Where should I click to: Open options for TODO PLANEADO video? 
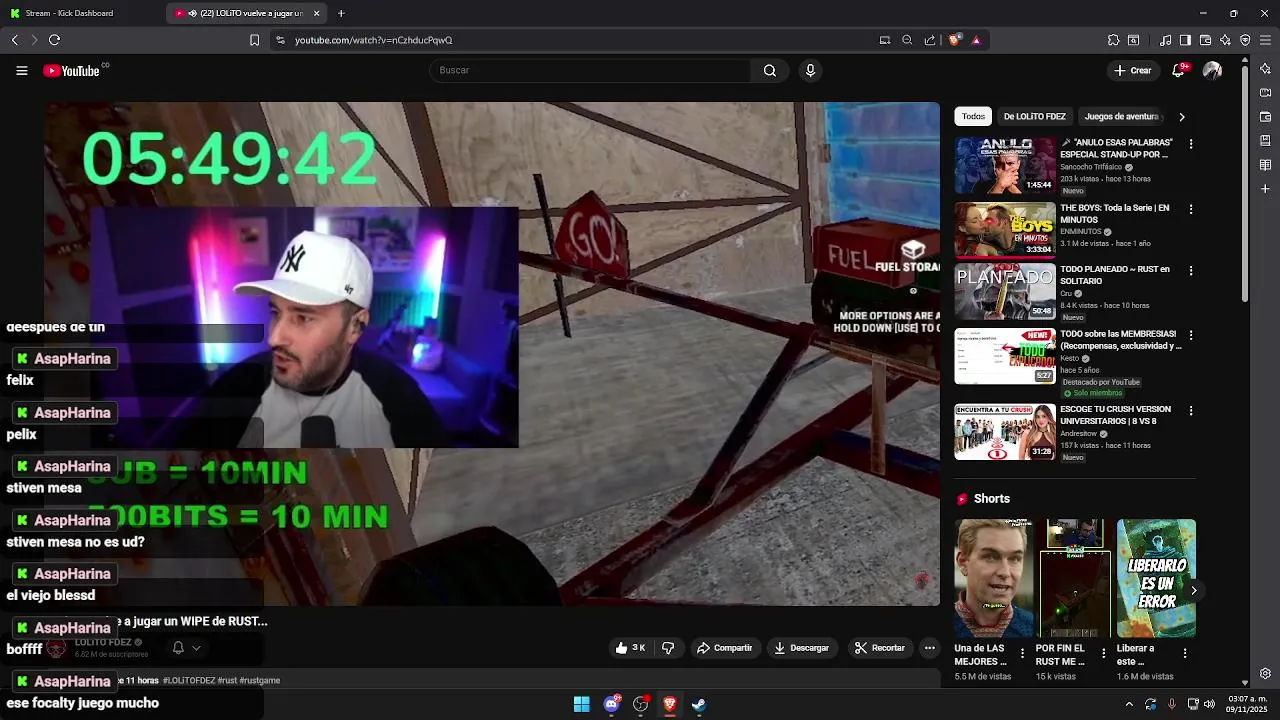point(1190,270)
